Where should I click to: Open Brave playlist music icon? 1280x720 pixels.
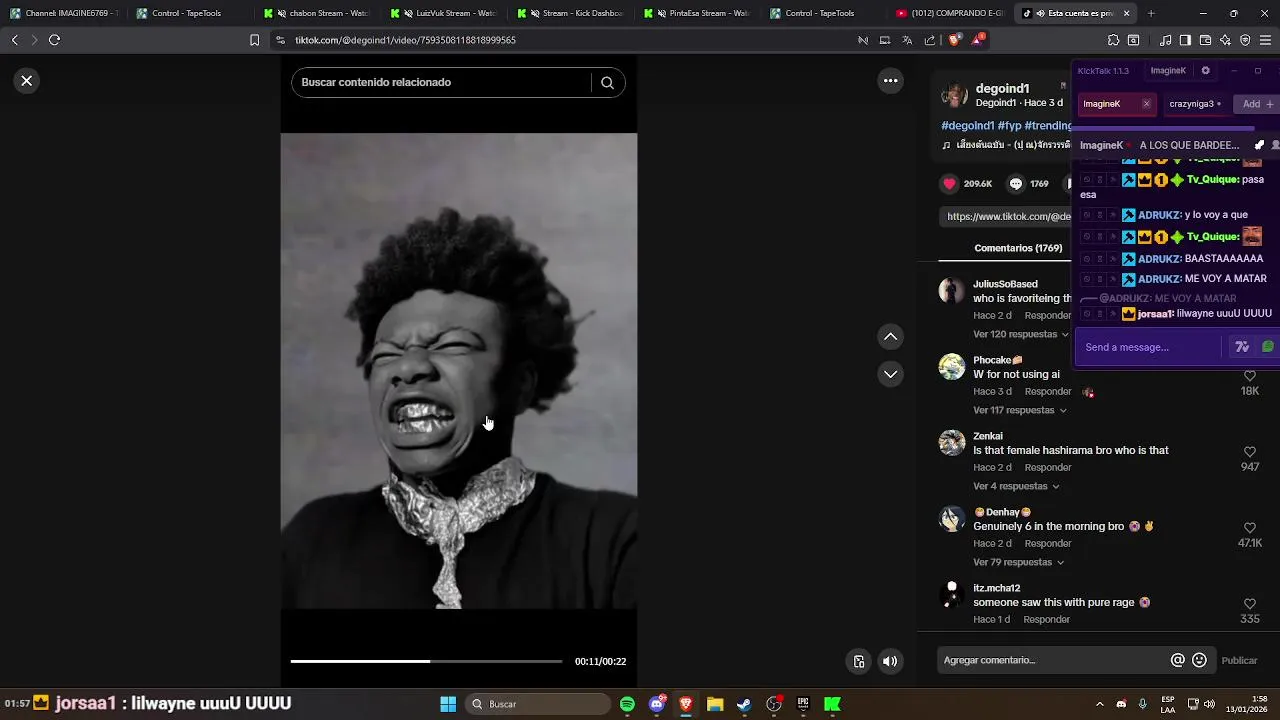1165,40
